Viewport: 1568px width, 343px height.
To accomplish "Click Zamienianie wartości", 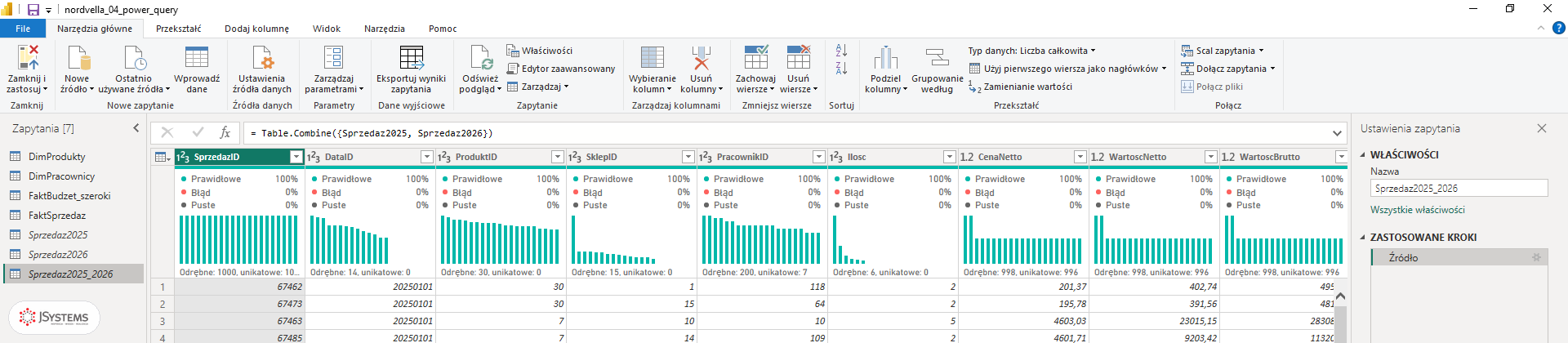I will point(1020,87).
